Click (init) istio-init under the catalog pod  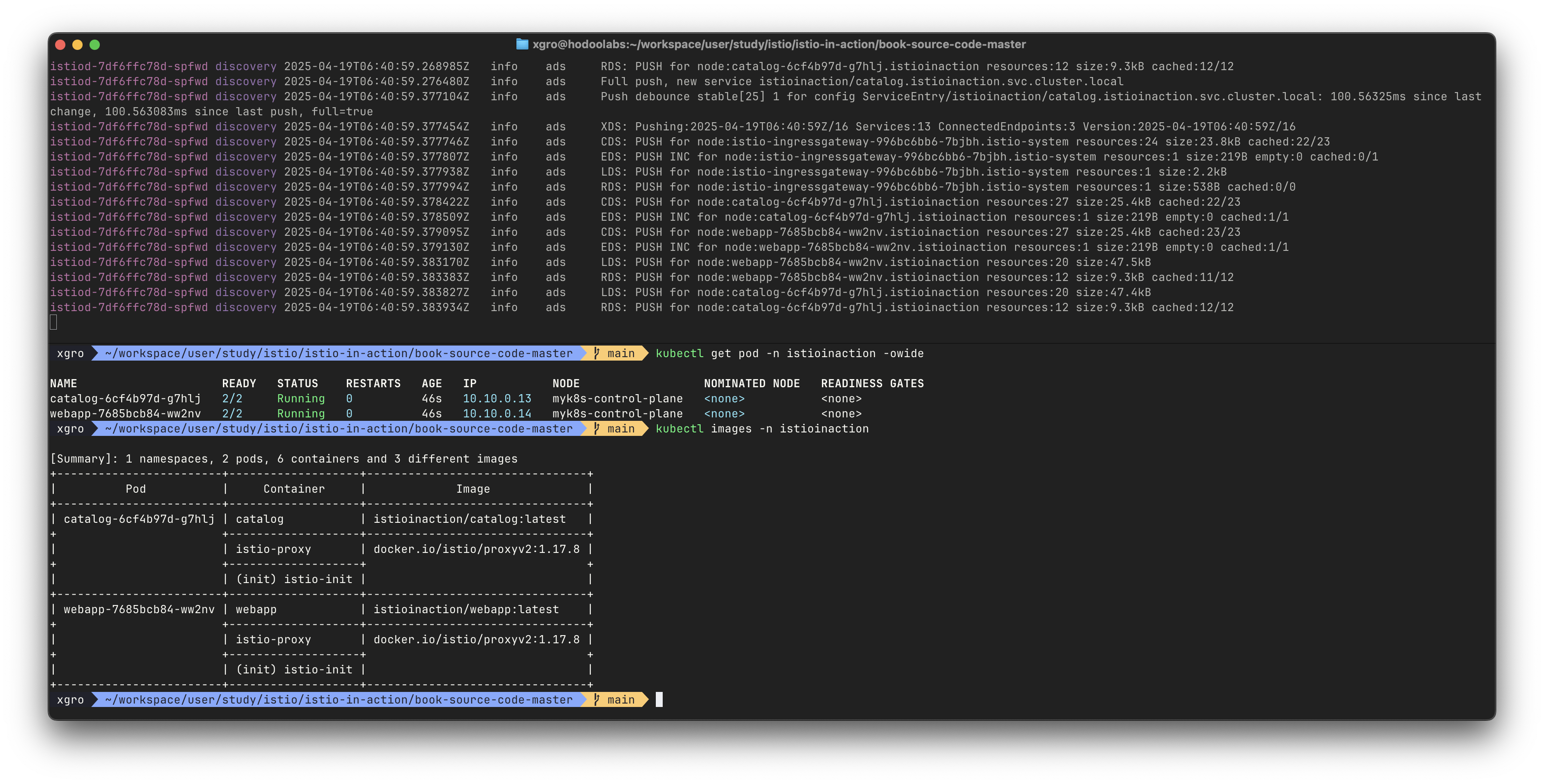tap(294, 580)
